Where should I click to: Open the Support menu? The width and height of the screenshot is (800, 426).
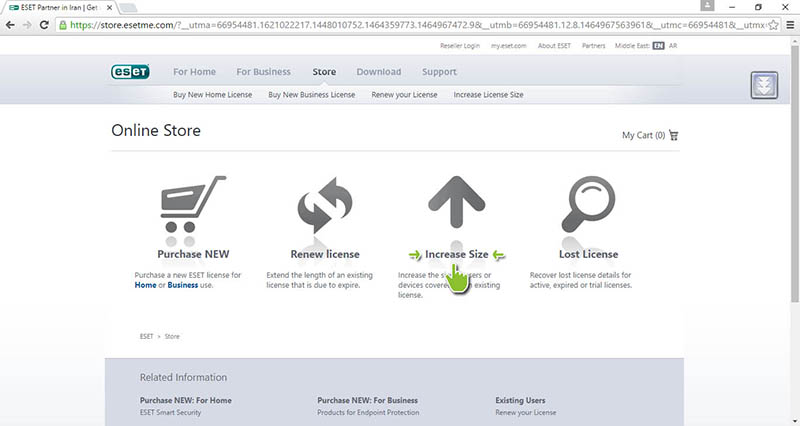(439, 72)
